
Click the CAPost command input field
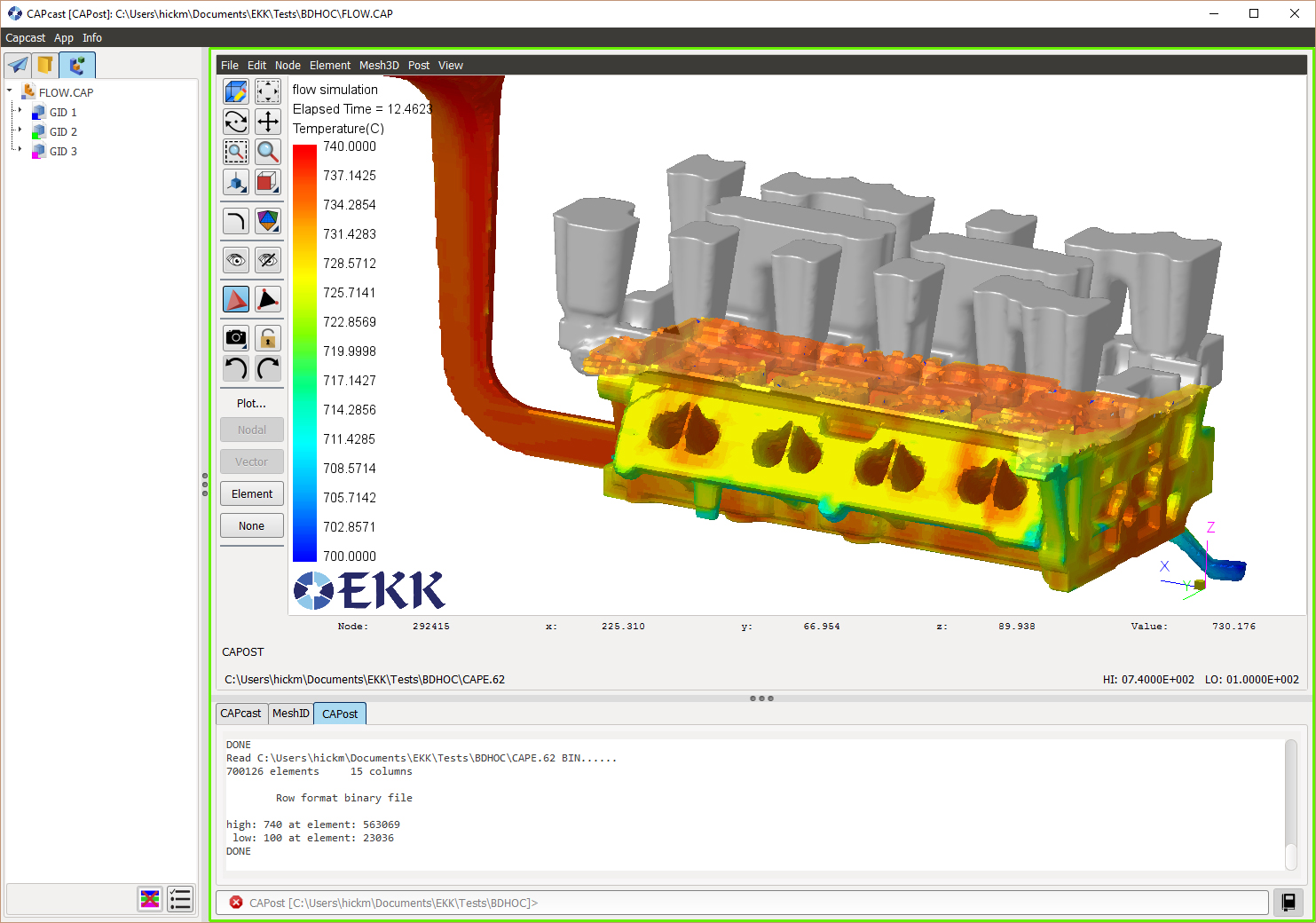pos(742,903)
